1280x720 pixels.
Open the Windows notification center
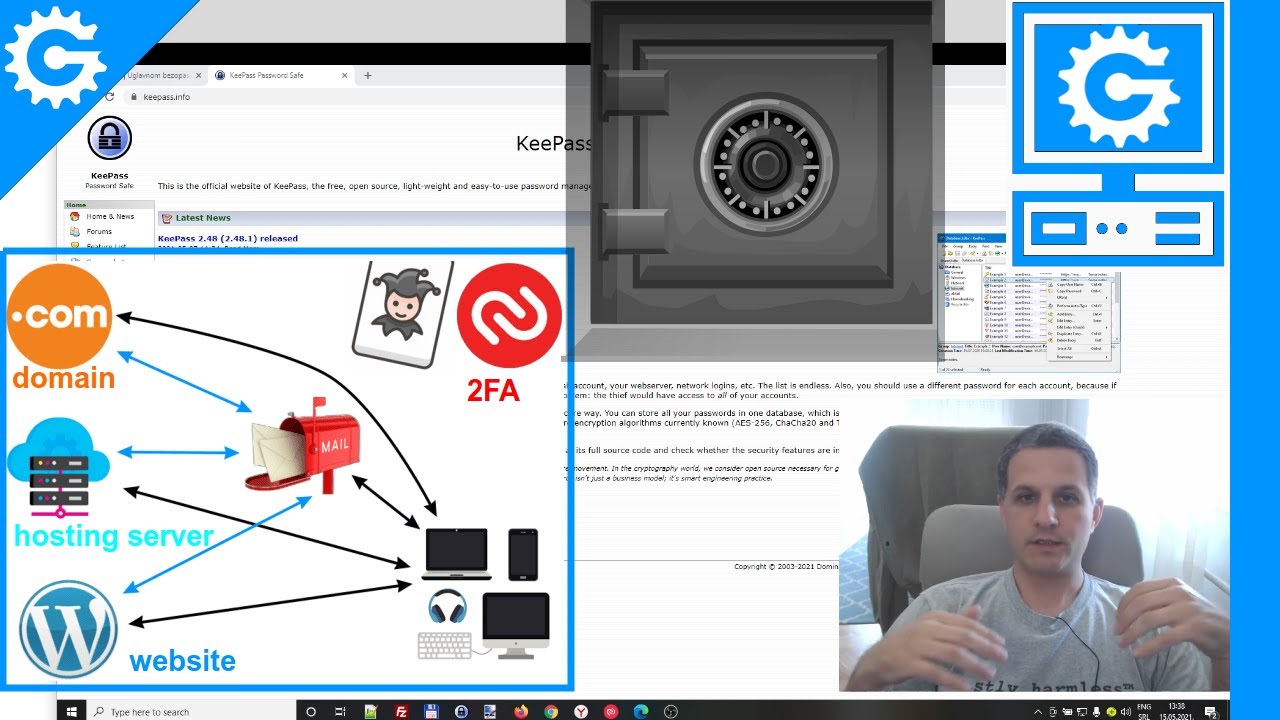tap(1210, 711)
